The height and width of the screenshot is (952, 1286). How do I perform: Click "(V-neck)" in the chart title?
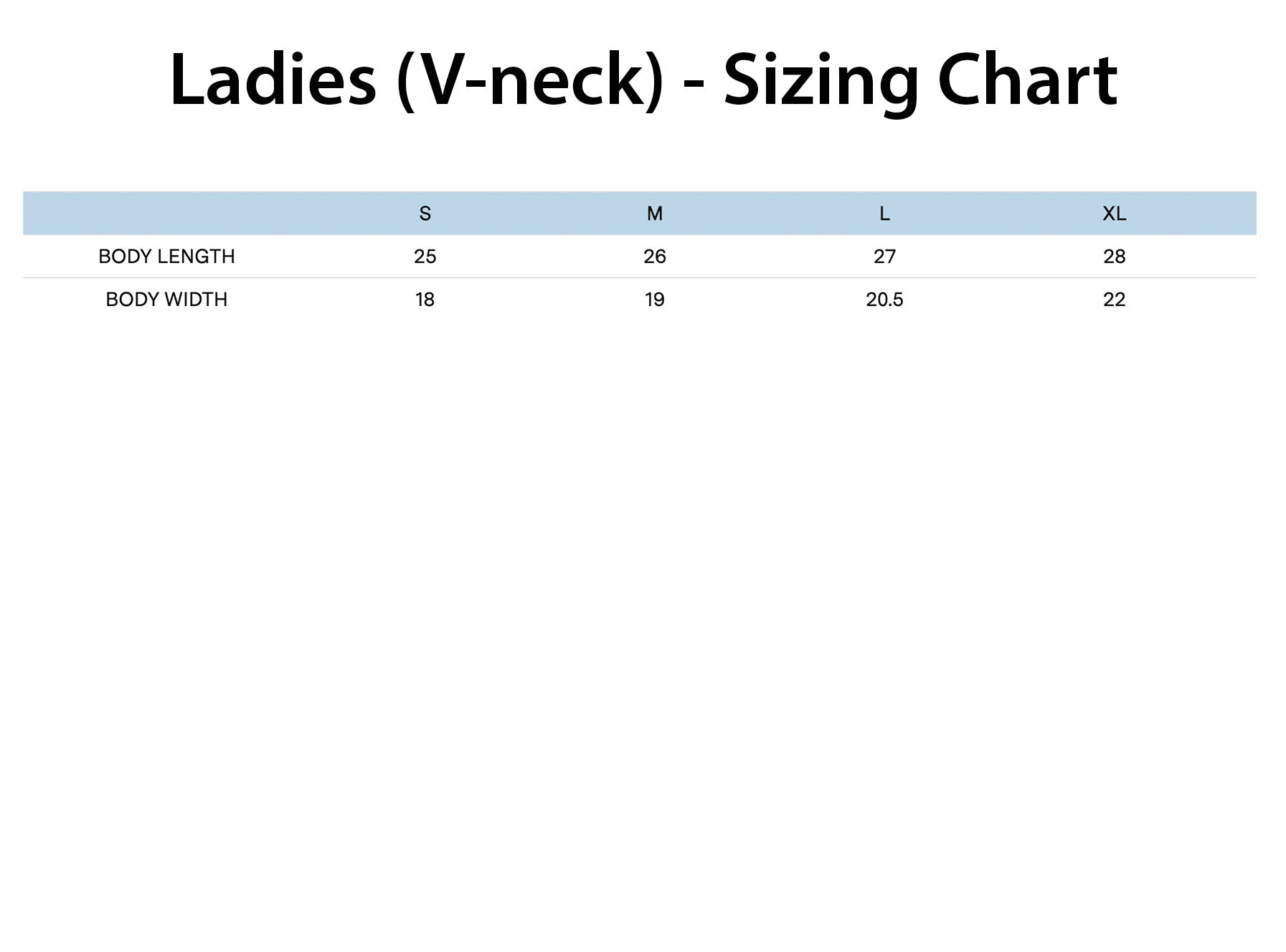click(530, 79)
